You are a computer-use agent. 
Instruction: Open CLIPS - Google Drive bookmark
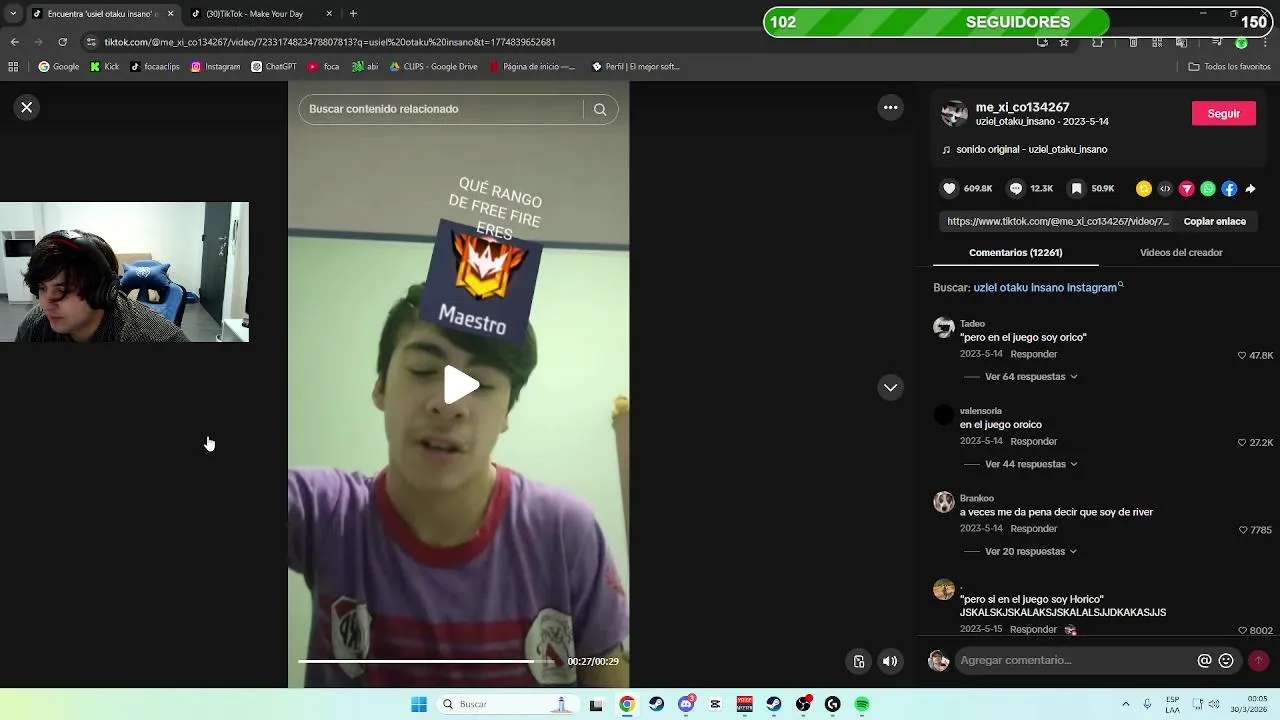click(x=433, y=67)
